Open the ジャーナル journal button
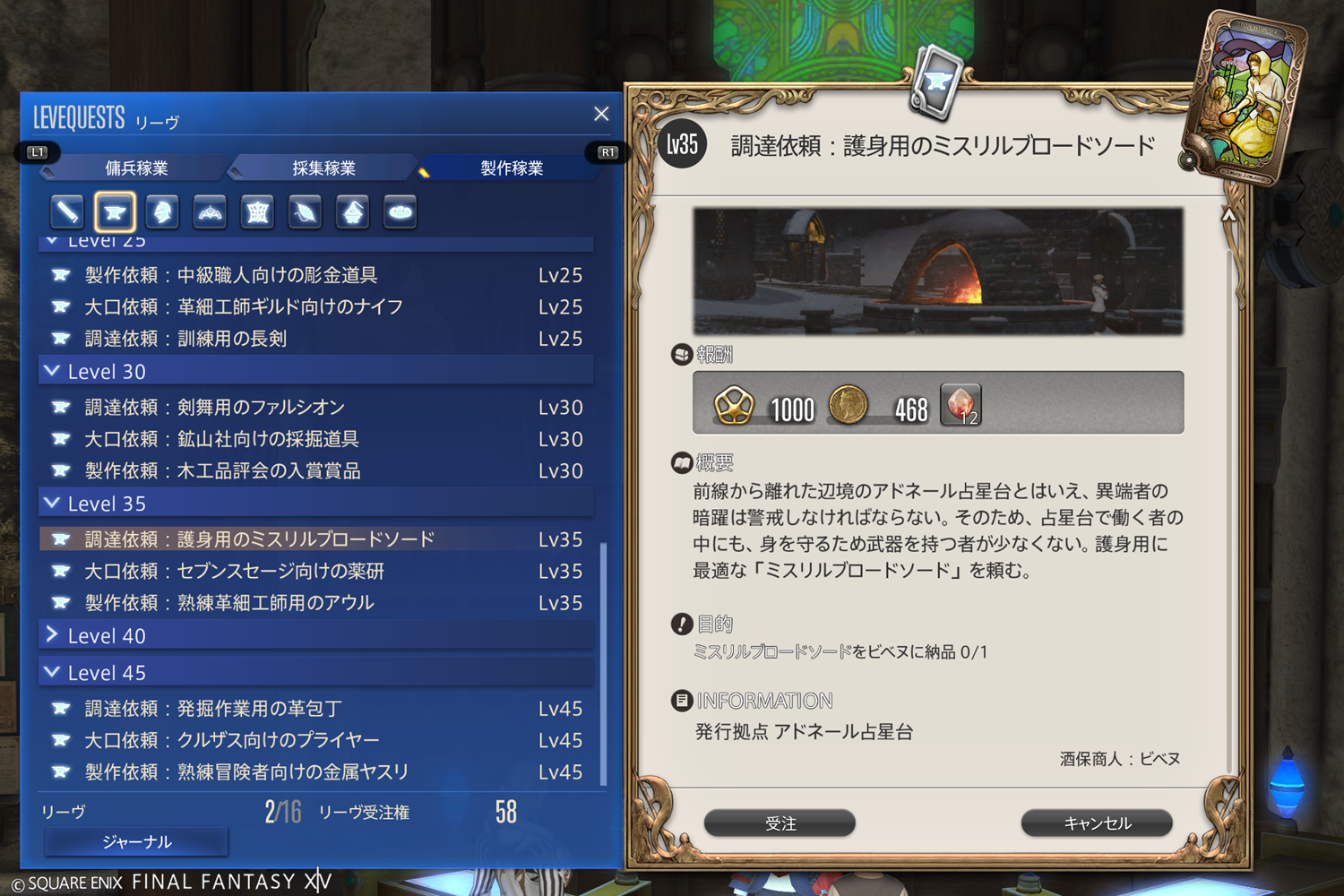This screenshot has width=1344, height=896. click(x=136, y=841)
